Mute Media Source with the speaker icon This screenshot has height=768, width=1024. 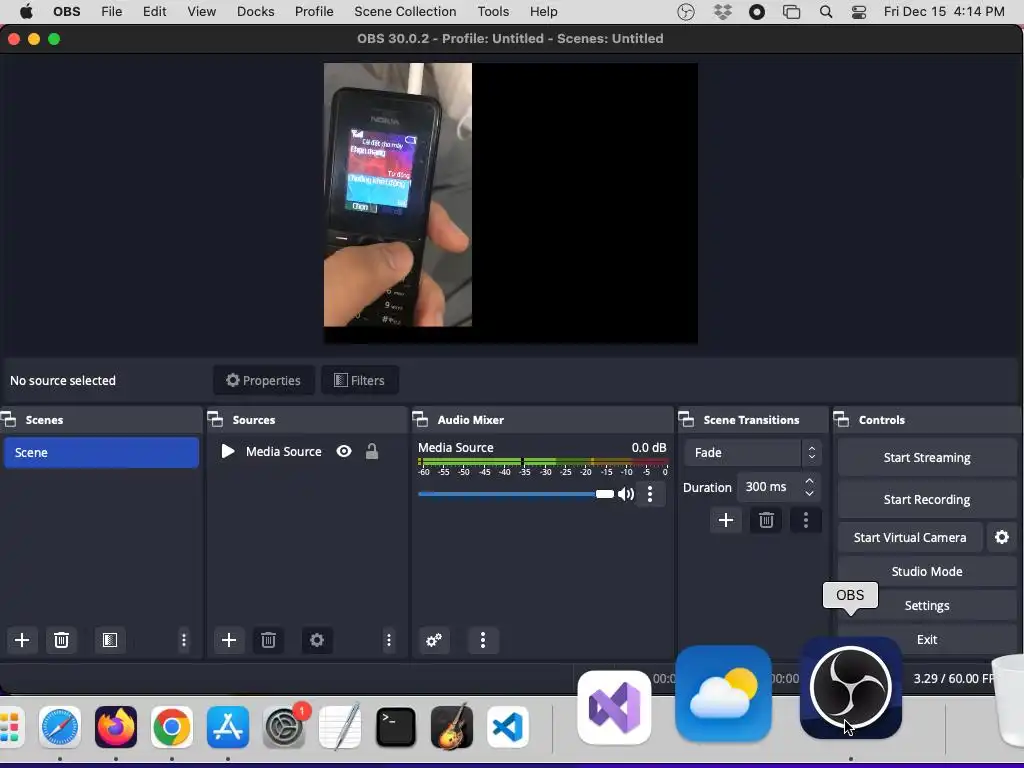[626, 494]
